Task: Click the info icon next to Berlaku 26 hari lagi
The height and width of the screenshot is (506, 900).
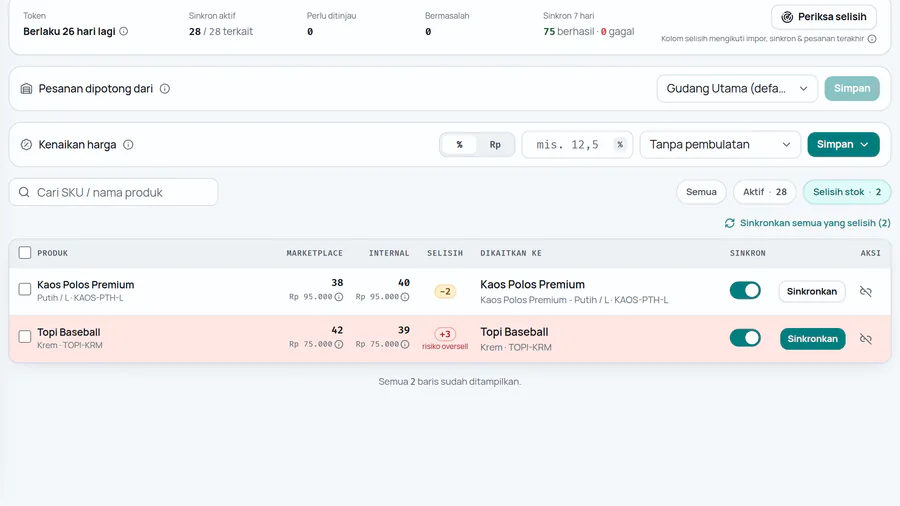Action: pyautogui.click(x=123, y=32)
